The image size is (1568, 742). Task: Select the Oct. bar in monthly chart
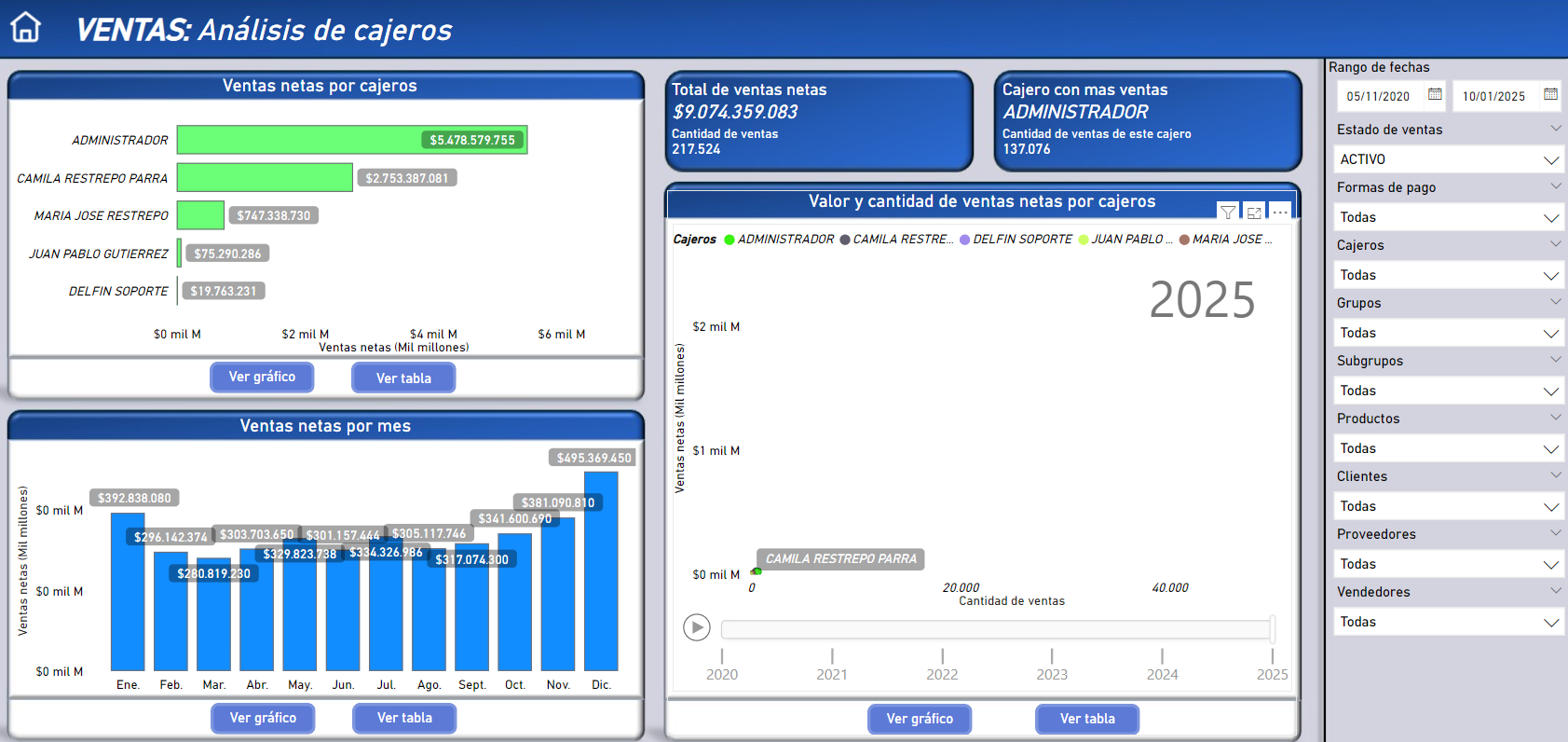pos(515,602)
